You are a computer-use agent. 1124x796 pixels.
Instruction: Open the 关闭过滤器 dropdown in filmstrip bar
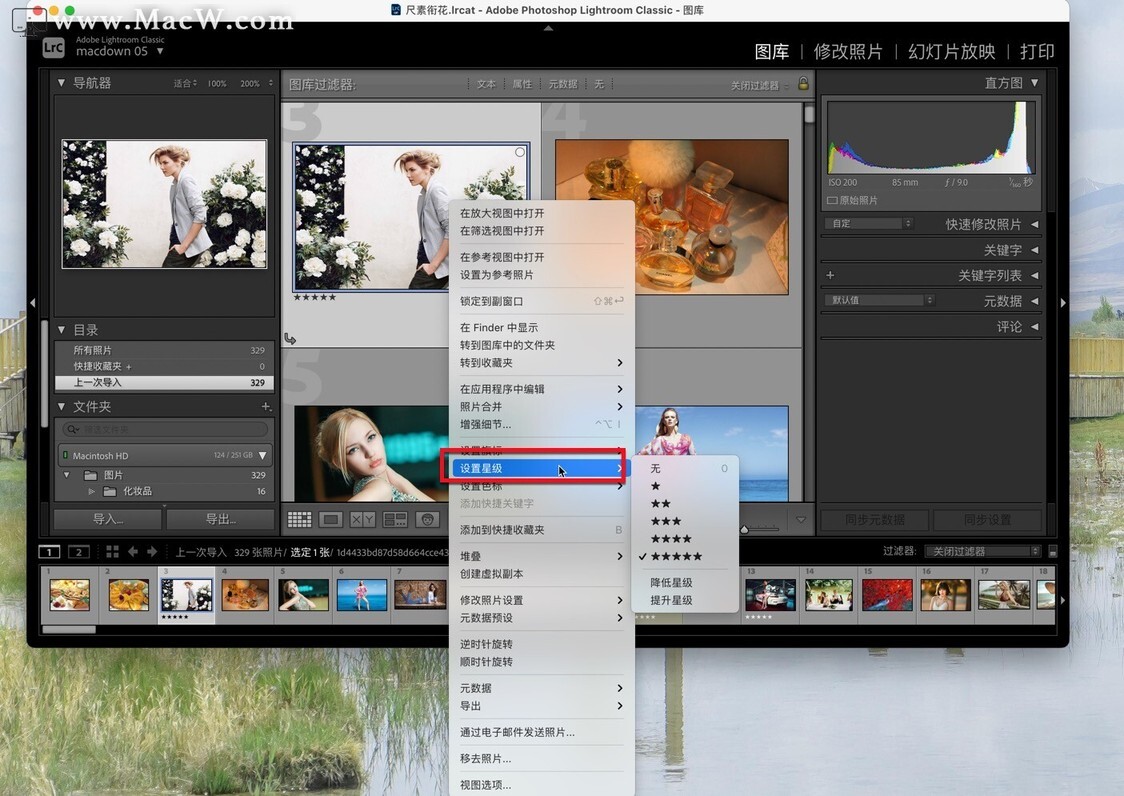982,551
